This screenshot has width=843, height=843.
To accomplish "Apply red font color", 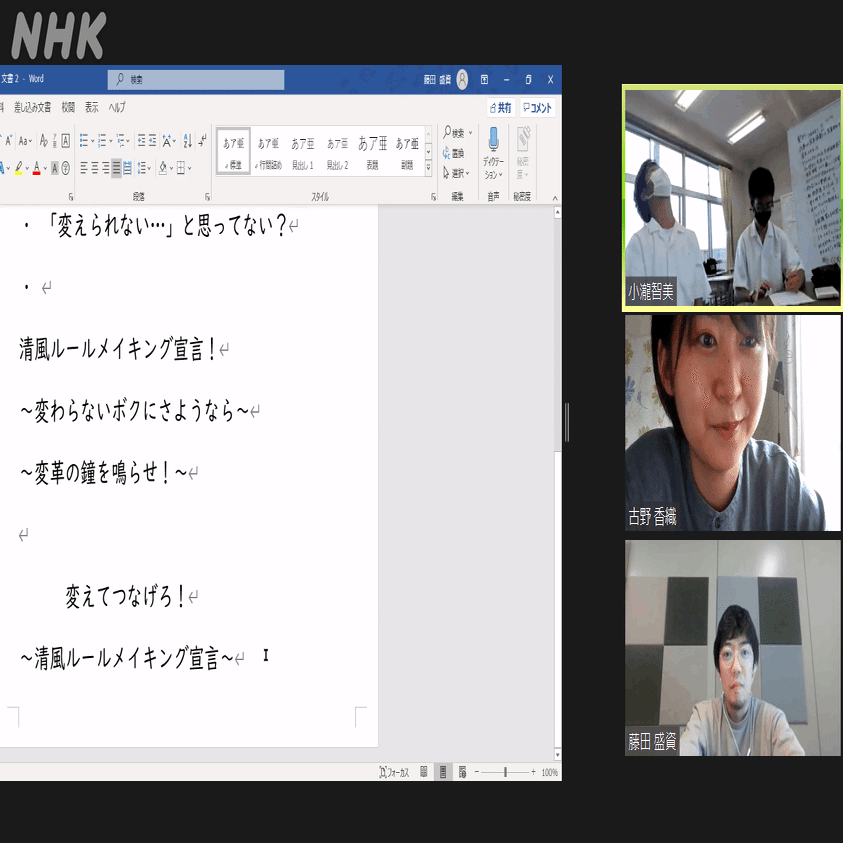I will (37, 169).
